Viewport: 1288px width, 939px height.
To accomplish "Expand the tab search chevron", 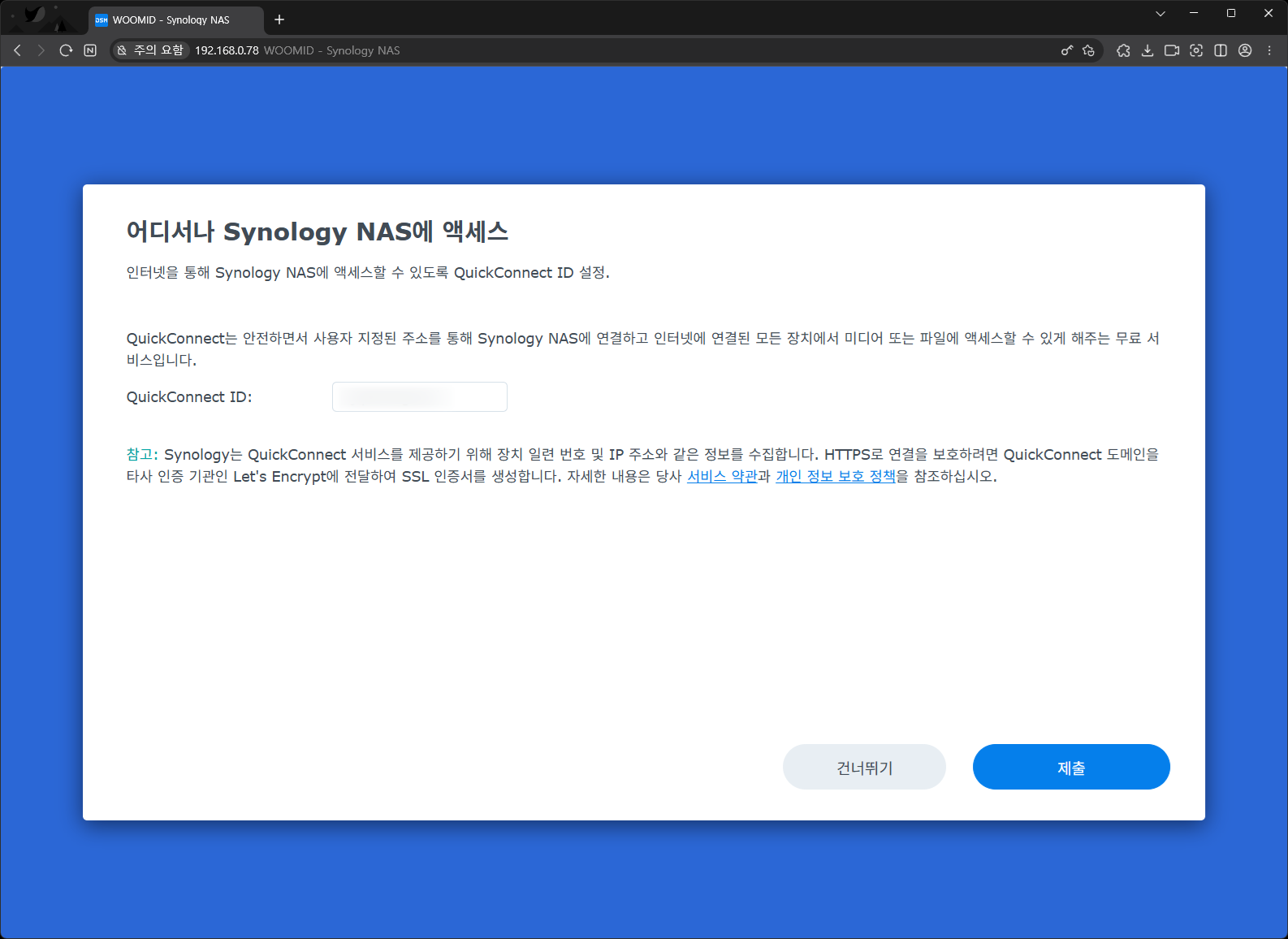I will [1160, 13].
